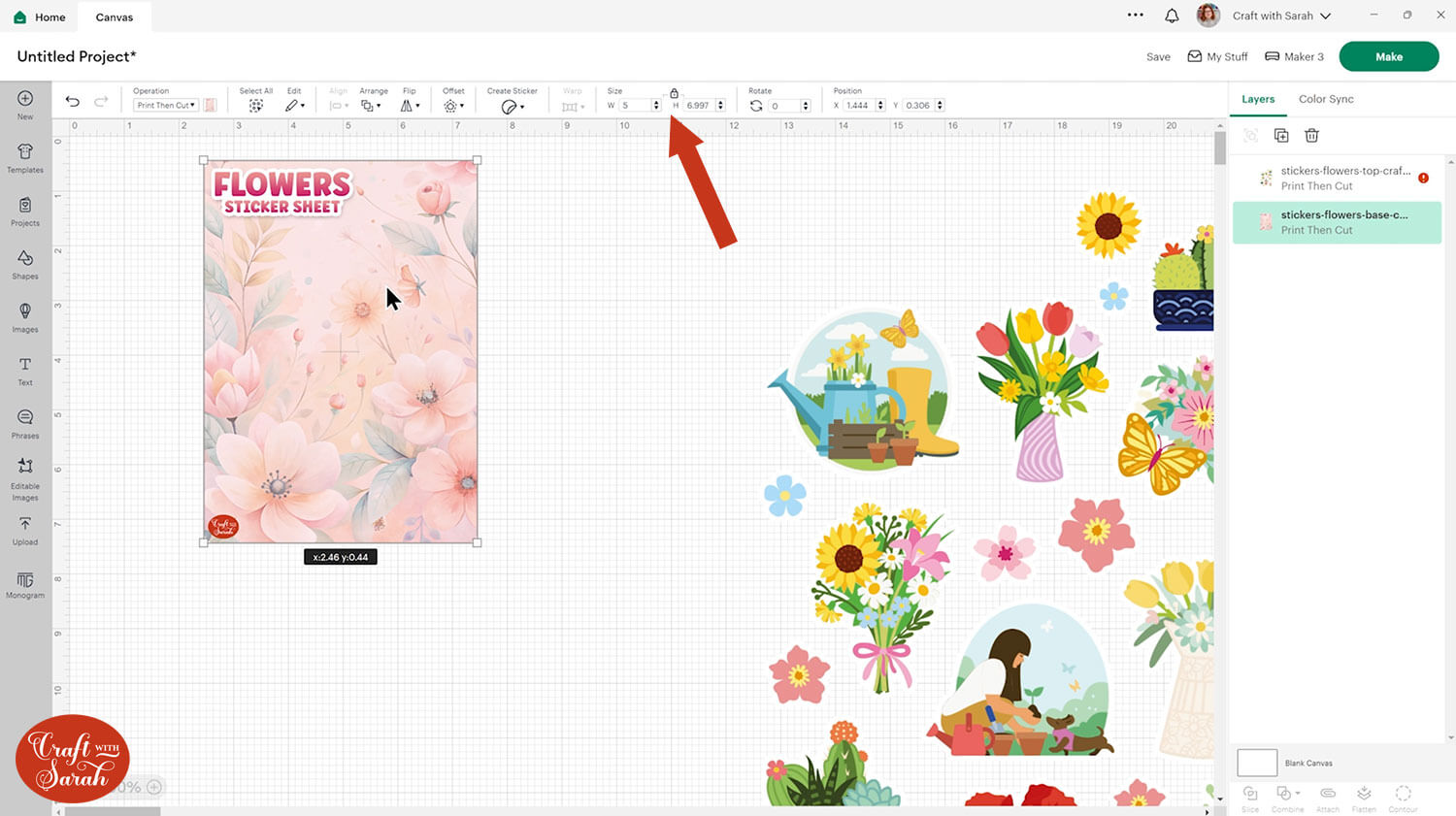This screenshot has height=816, width=1456.
Task: Expand the Create Sticker dropdown
Action: coord(513,107)
